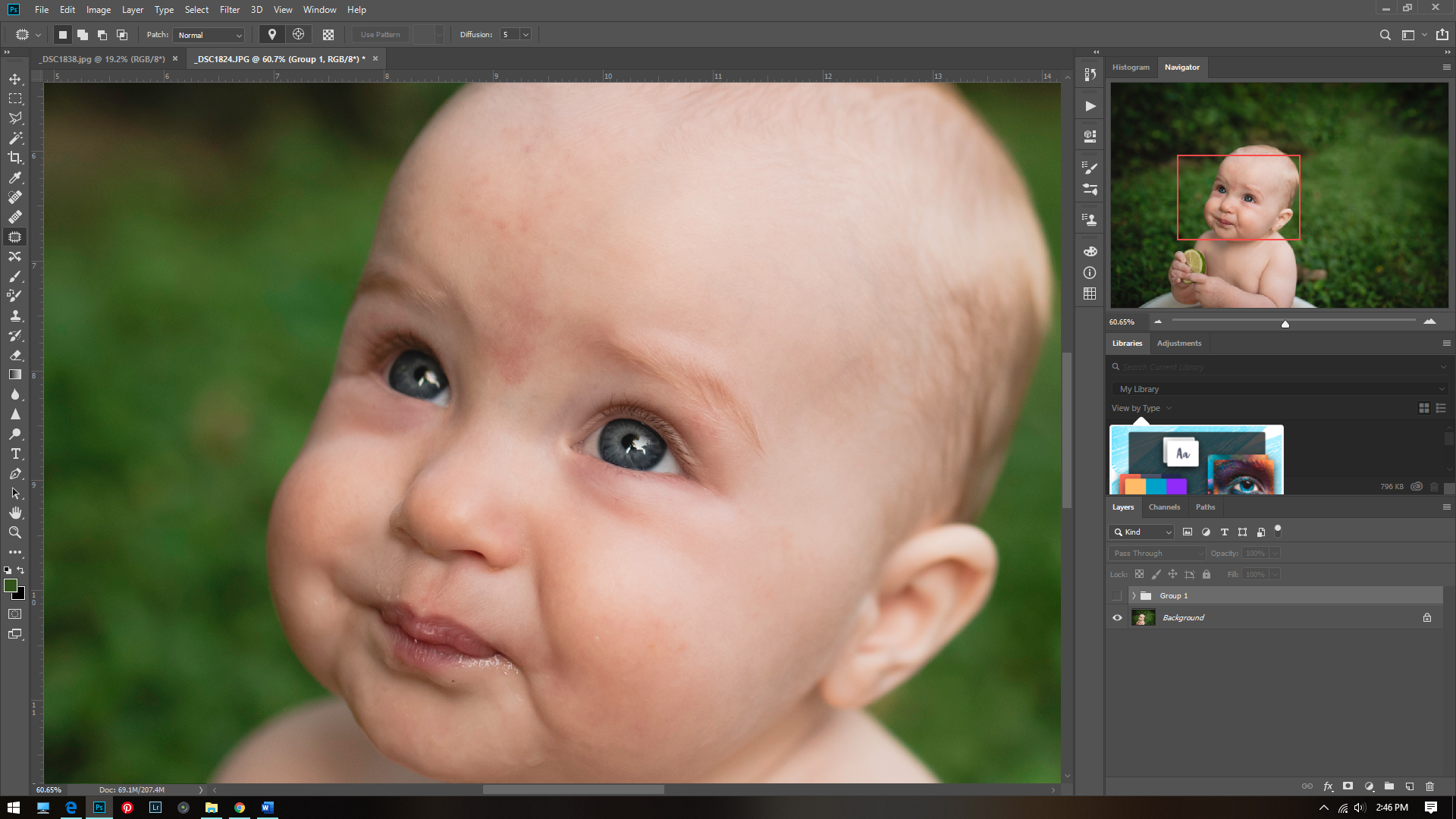Open the Filter menu
The height and width of the screenshot is (819, 1456).
(229, 10)
